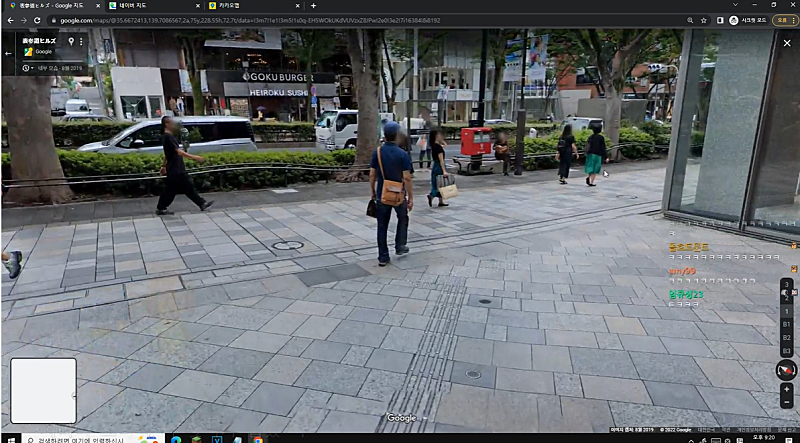Open a new browser tab
This screenshot has height=443, width=800.
pyautogui.click(x=313, y=6)
